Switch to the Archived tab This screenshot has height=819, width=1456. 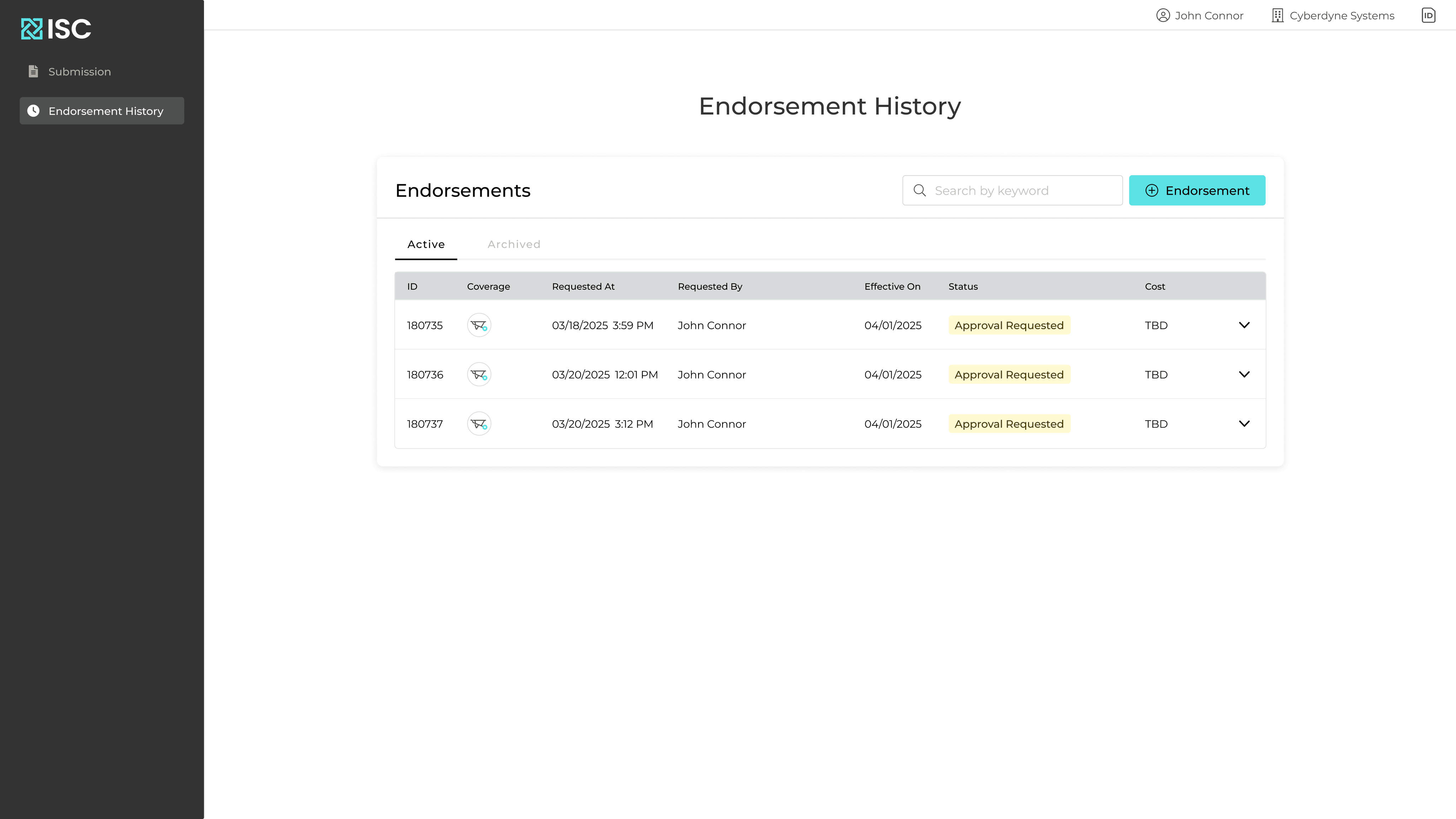(514, 244)
